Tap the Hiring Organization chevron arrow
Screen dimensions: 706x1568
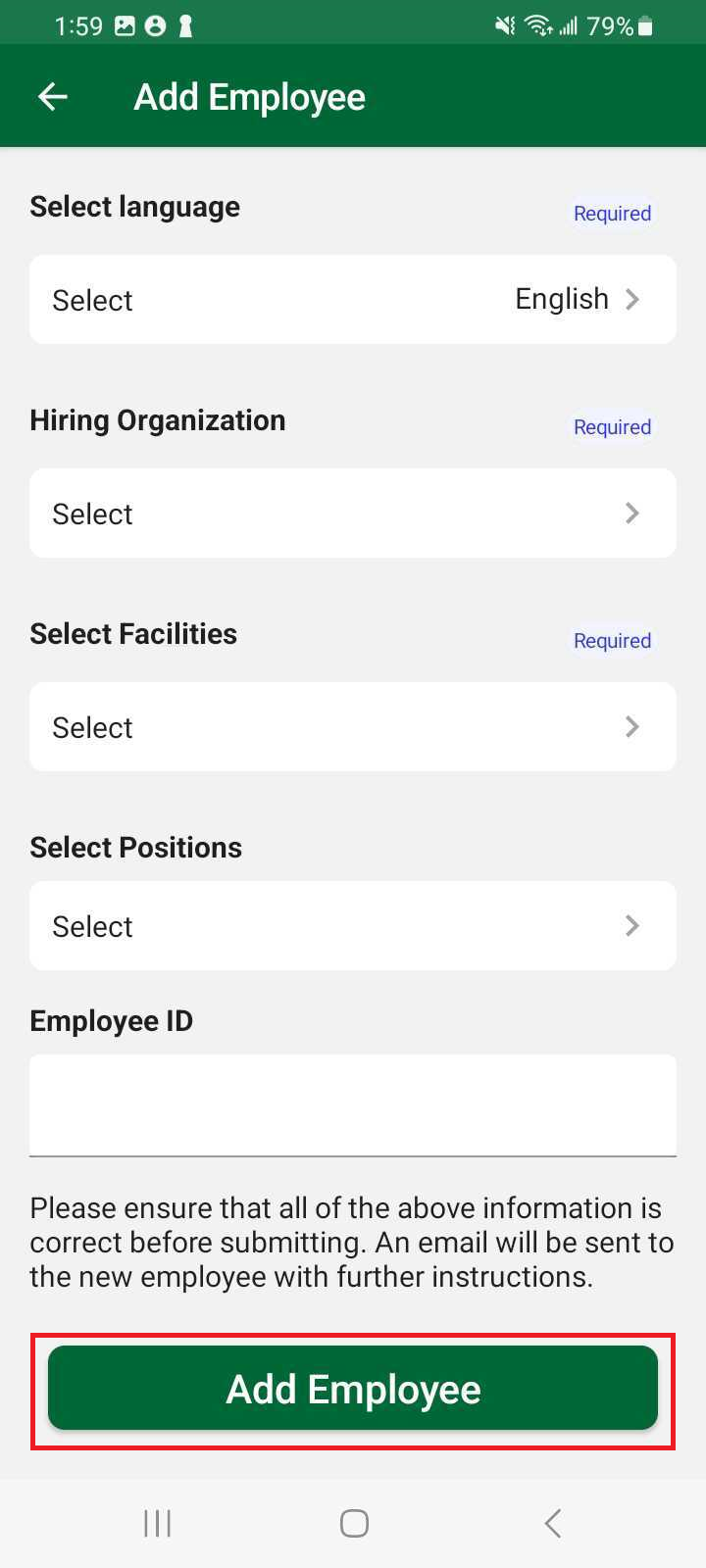point(632,513)
